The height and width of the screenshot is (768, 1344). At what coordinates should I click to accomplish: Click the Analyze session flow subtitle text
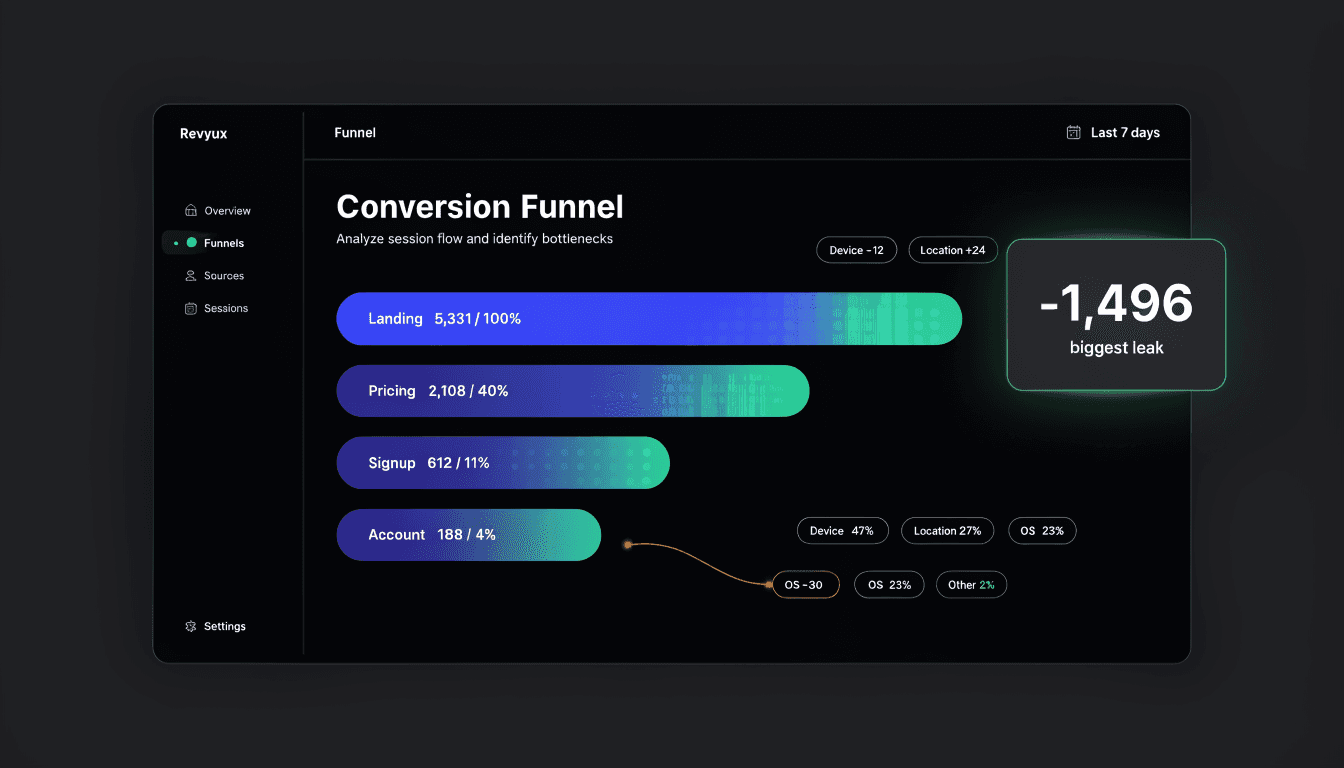point(474,239)
